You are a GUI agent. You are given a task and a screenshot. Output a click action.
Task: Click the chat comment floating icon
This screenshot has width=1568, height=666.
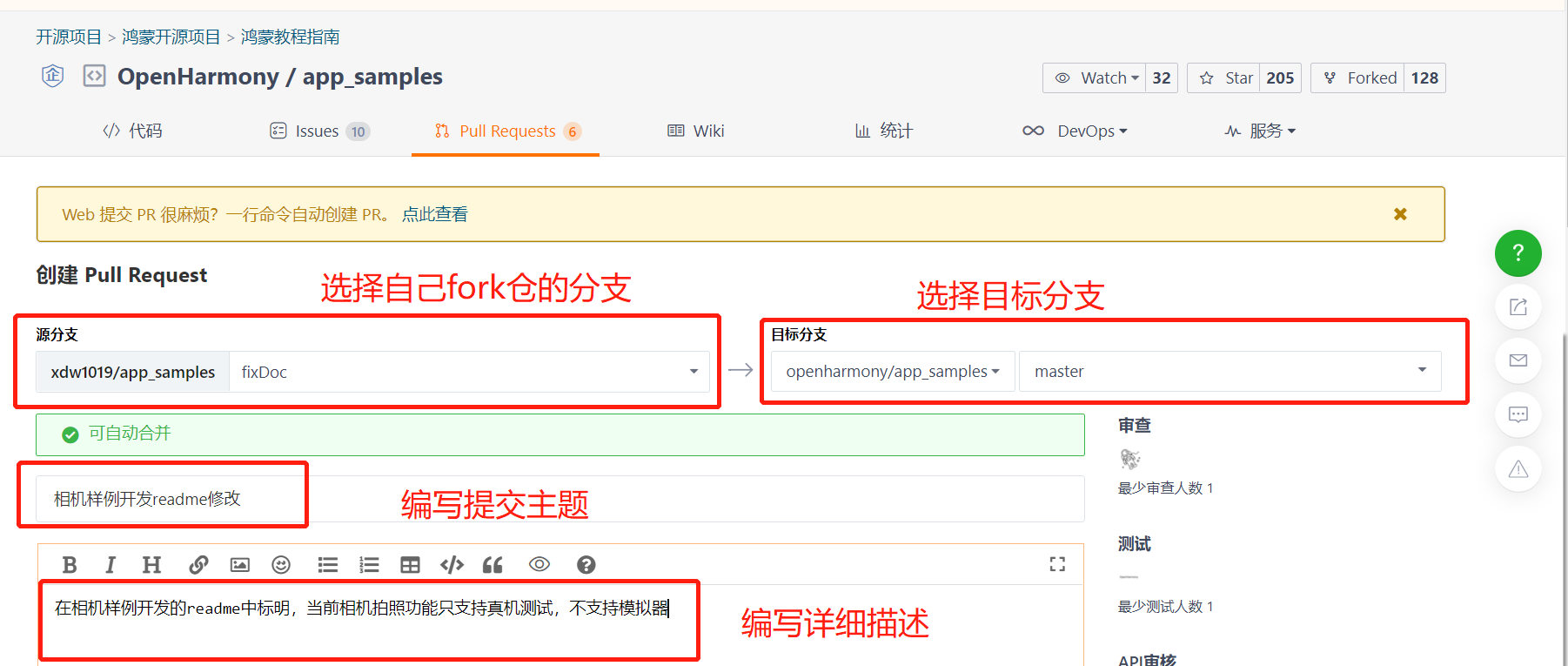click(1518, 414)
